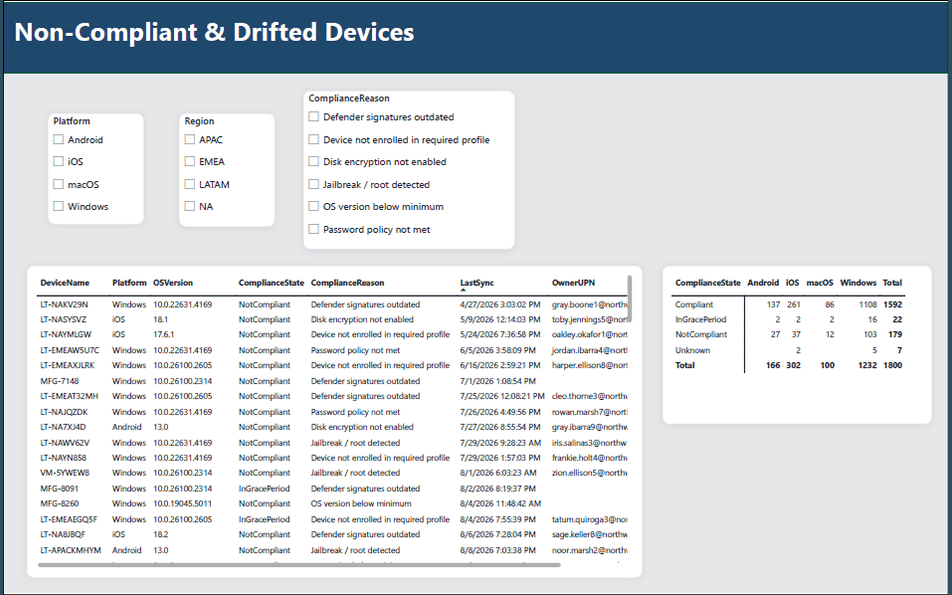This screenshot has width=952, height=595.
Task: Sort table by DeviceName column header
Action: coord(65,283)
